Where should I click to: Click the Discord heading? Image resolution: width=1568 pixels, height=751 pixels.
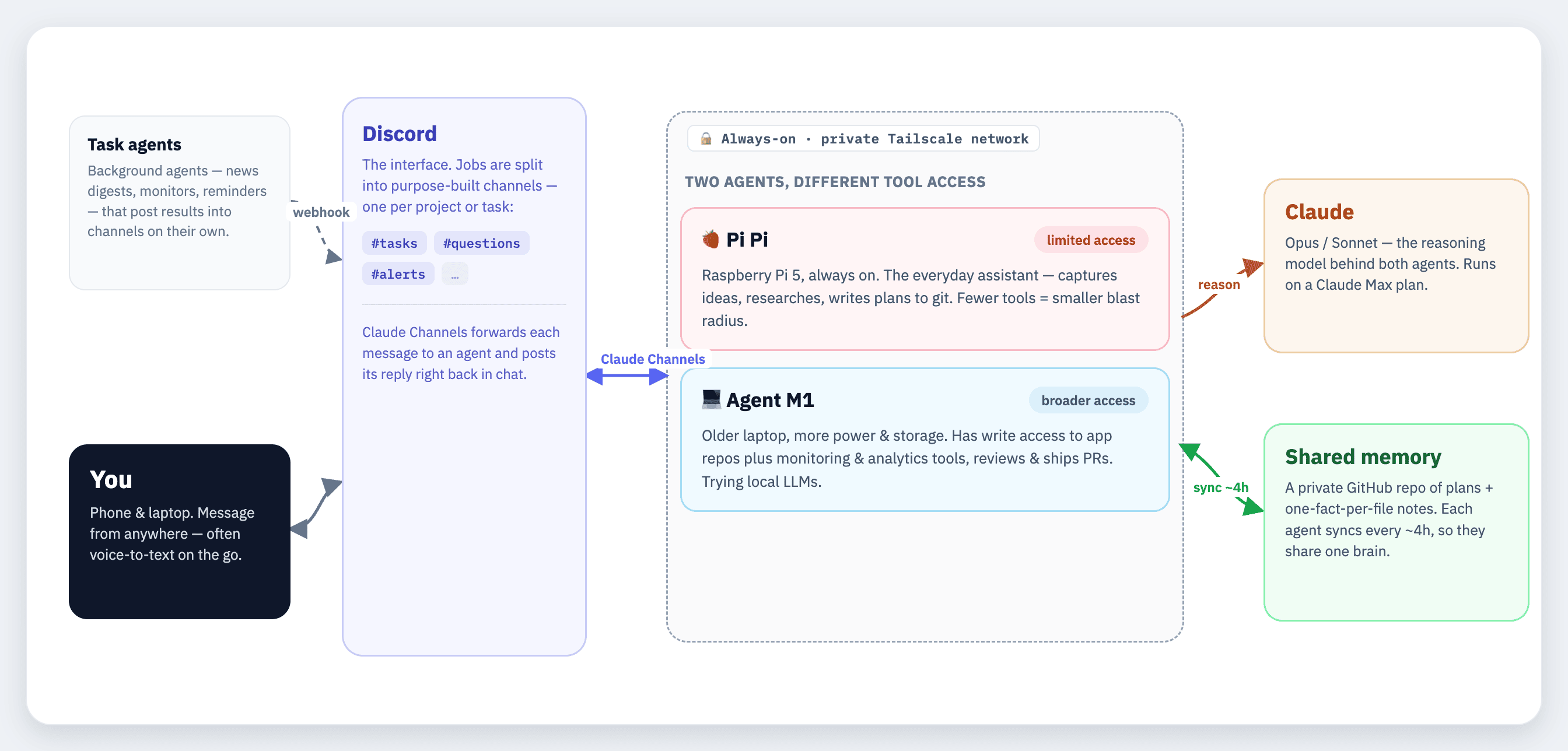pyautogui.click(x=400, y=134)
